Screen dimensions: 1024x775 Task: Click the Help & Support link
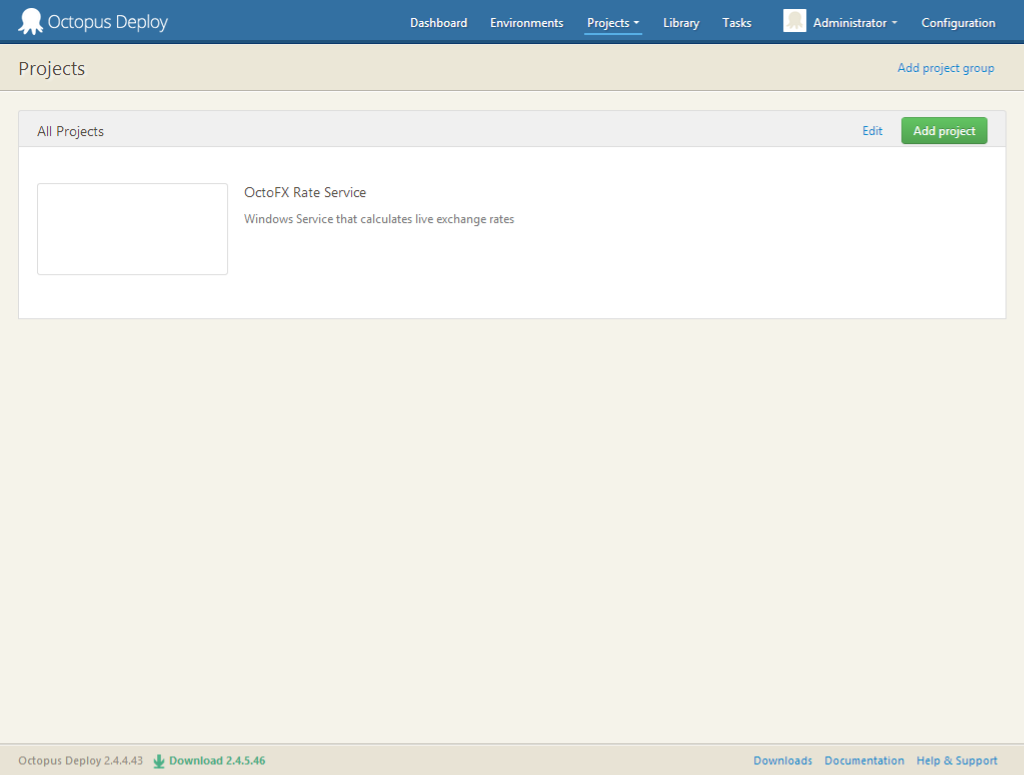957,761
